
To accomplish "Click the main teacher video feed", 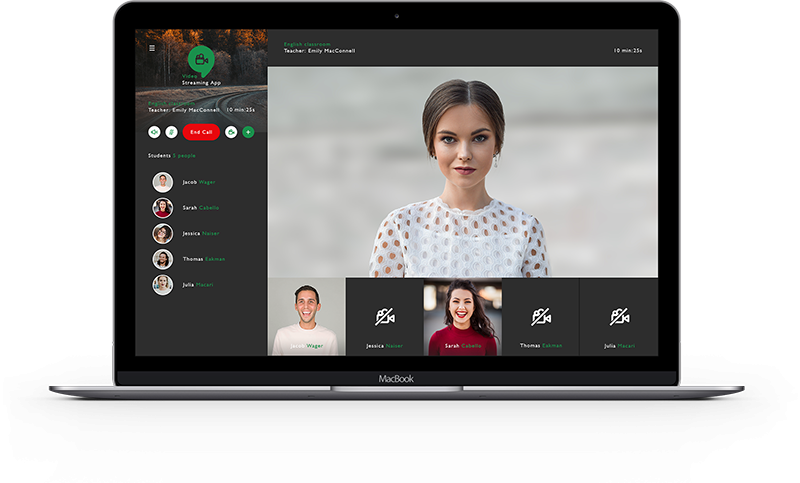I will 462,172.
